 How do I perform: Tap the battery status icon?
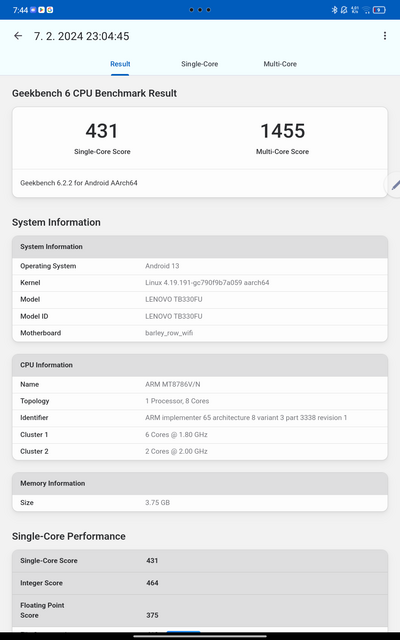point(379,10)
